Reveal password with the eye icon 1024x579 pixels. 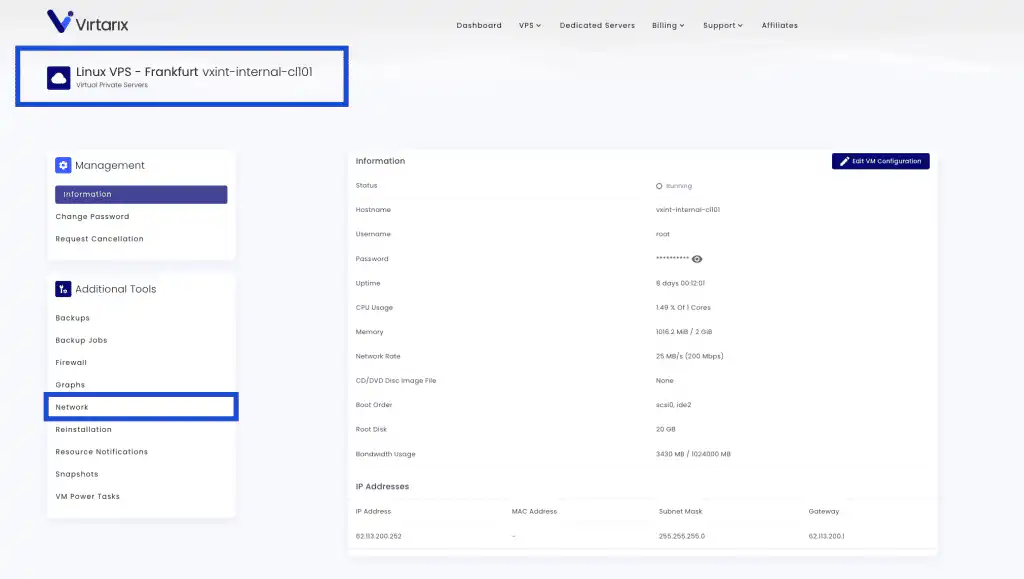pyautogui.click(x=697, y=259)
